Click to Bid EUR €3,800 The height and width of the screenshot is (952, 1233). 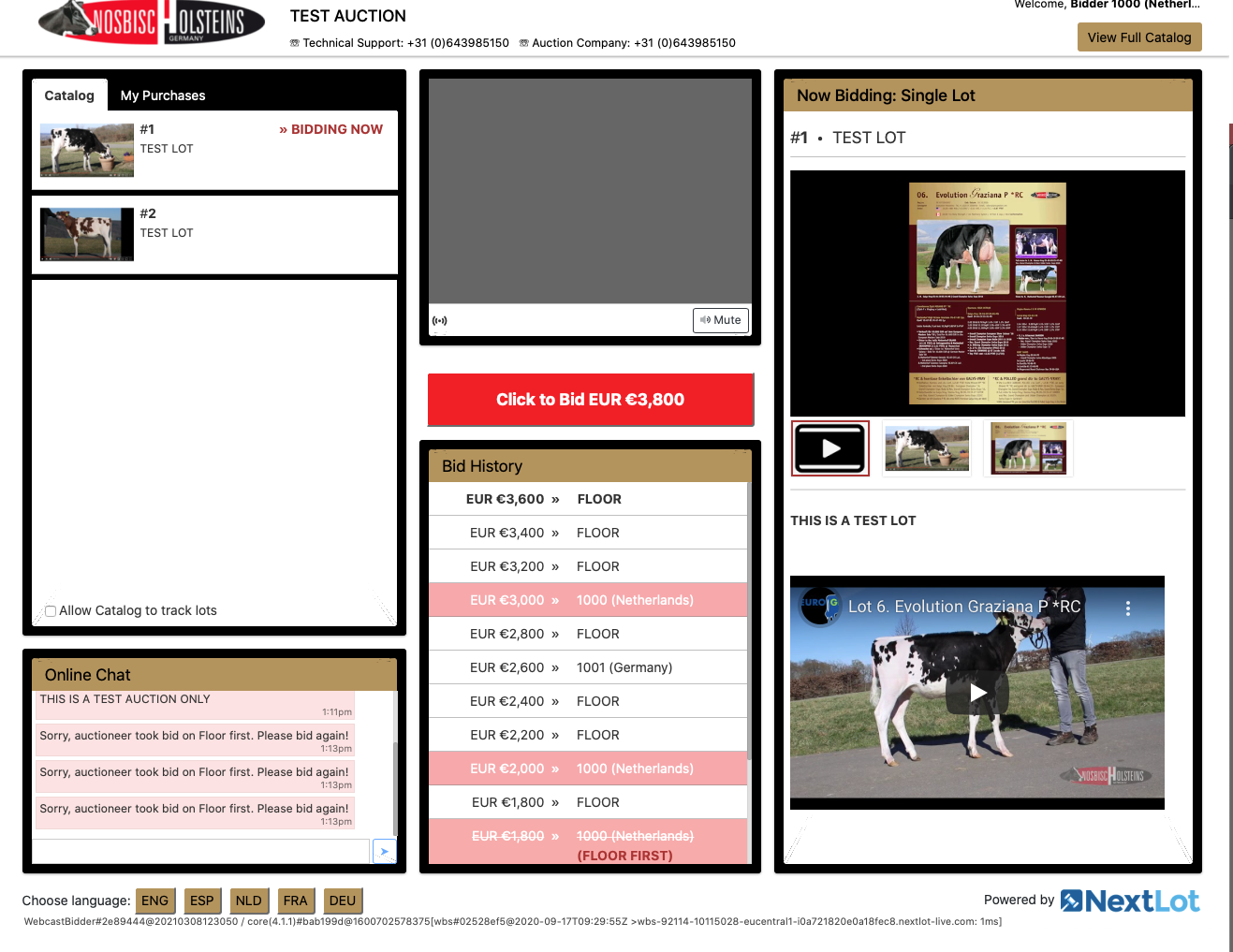click(x=590, y=400)
